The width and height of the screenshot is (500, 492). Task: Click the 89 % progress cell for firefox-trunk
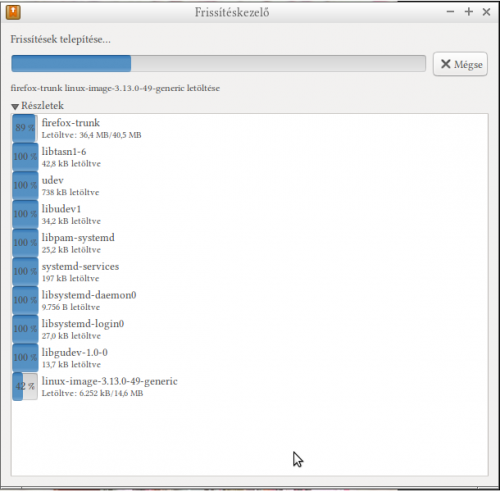25,128
